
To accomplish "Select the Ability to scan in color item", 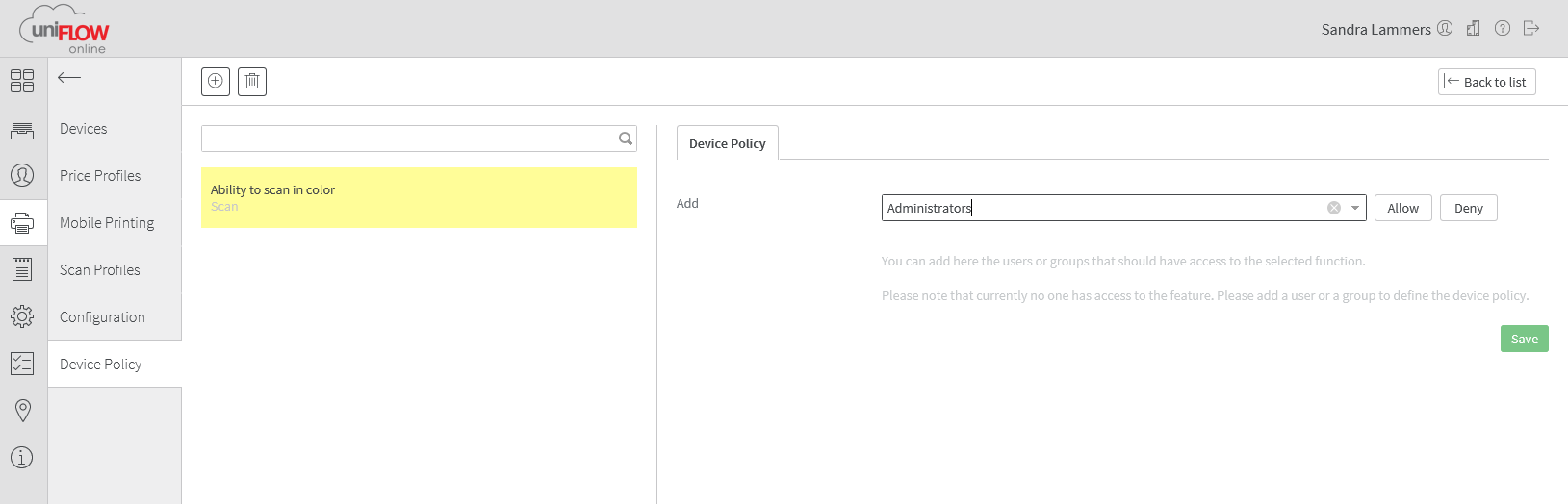I will [x=419, y=198].
